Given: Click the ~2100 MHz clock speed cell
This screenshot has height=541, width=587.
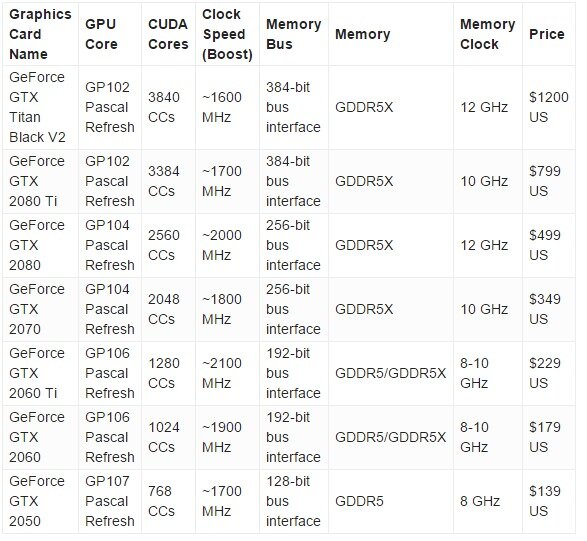Looking at the screenshot, I should pos(227,374).
